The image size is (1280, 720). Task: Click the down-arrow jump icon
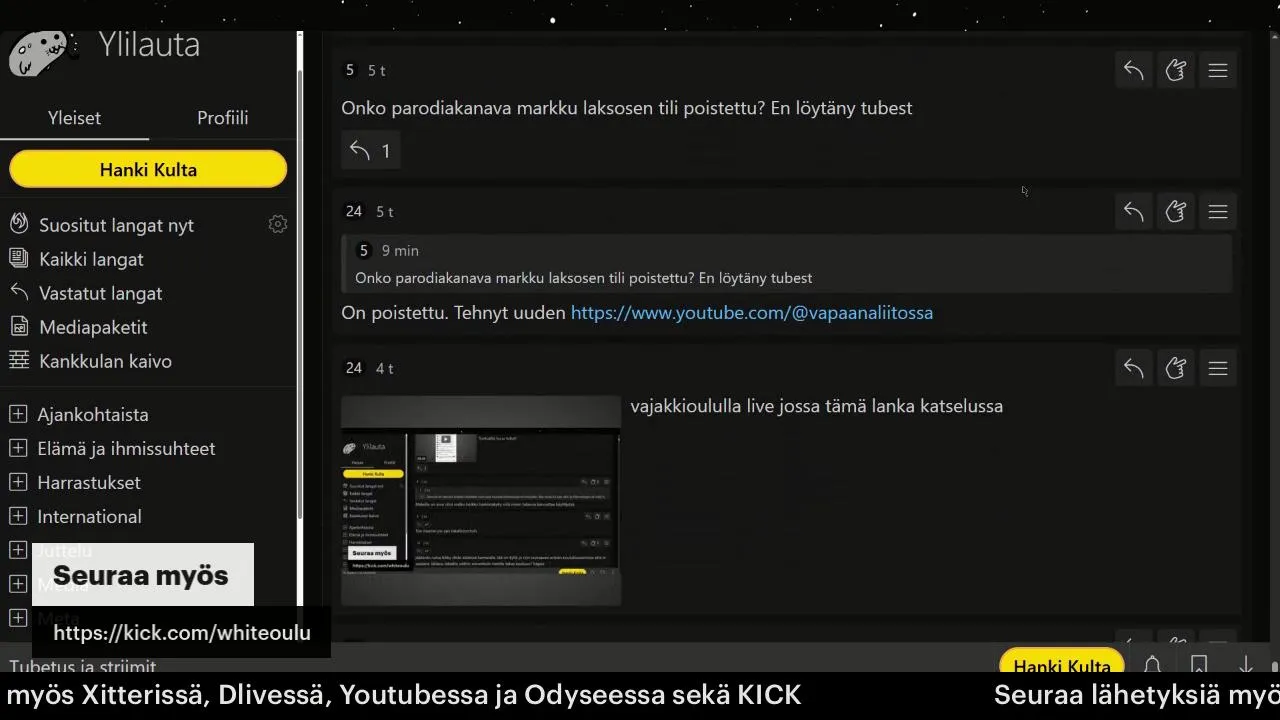pyautogui.click(x=1246, y=664)
